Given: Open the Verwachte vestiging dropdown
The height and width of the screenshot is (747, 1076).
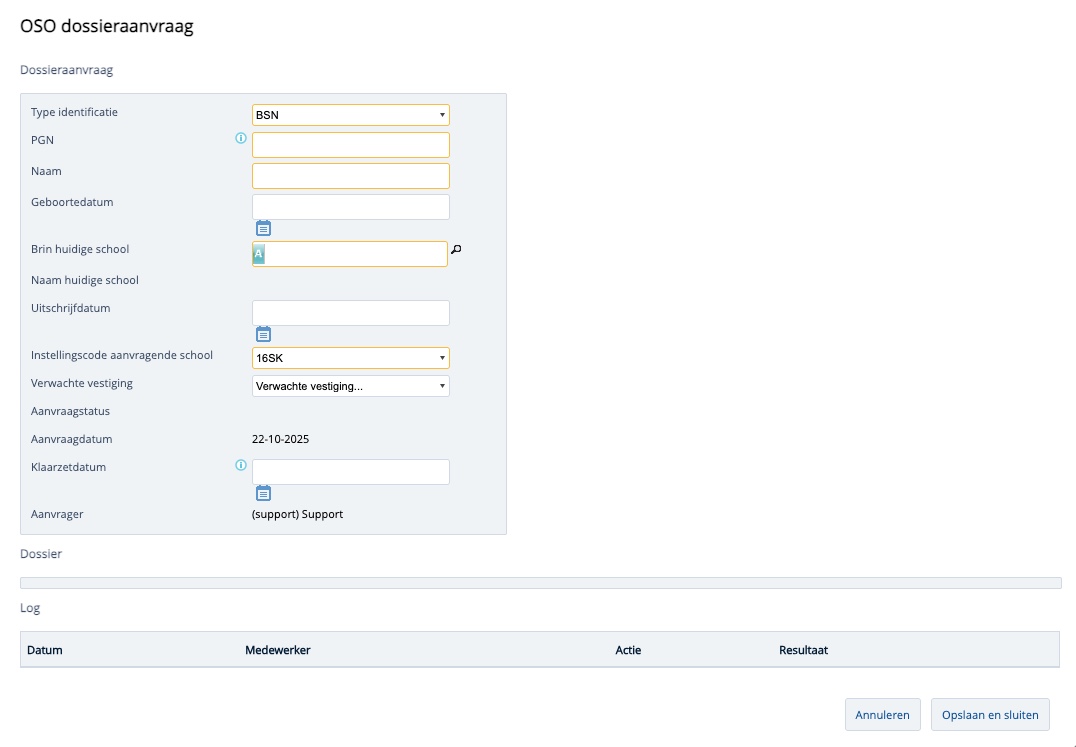Looking at the screenshot, I should pyautogui.click(x=350, y=386).
